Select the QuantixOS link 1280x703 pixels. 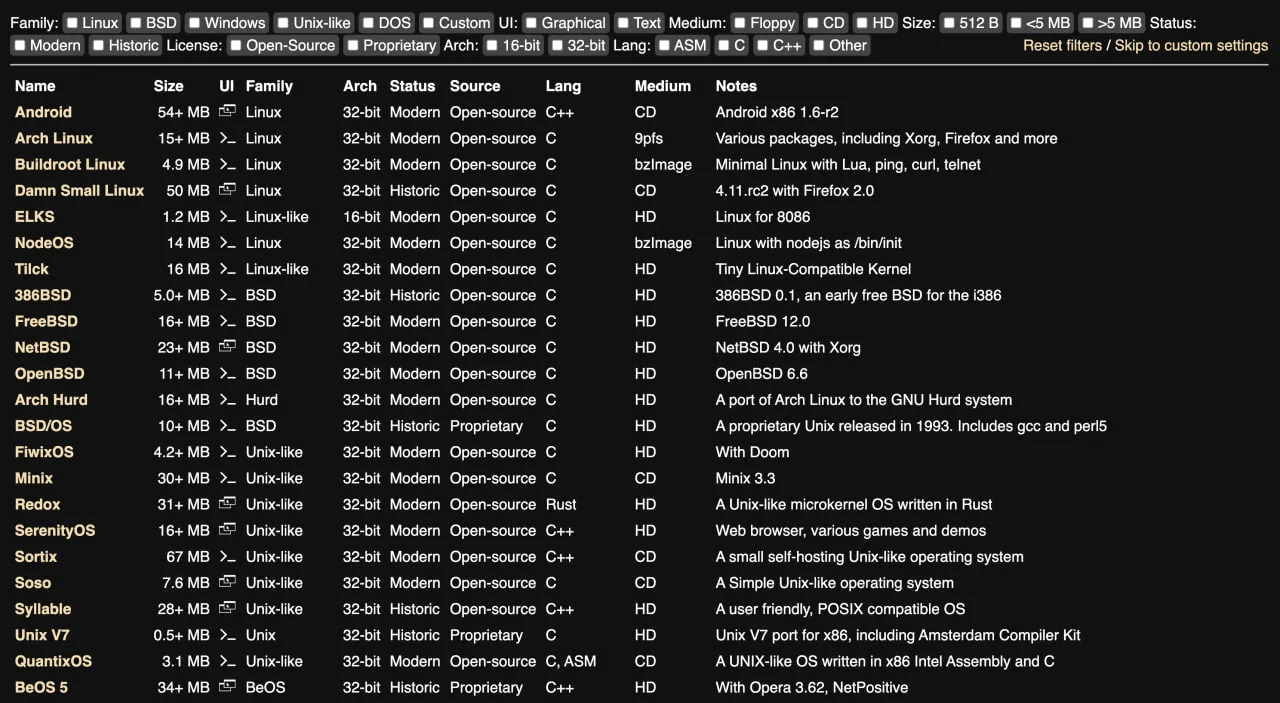coord(53,661)
